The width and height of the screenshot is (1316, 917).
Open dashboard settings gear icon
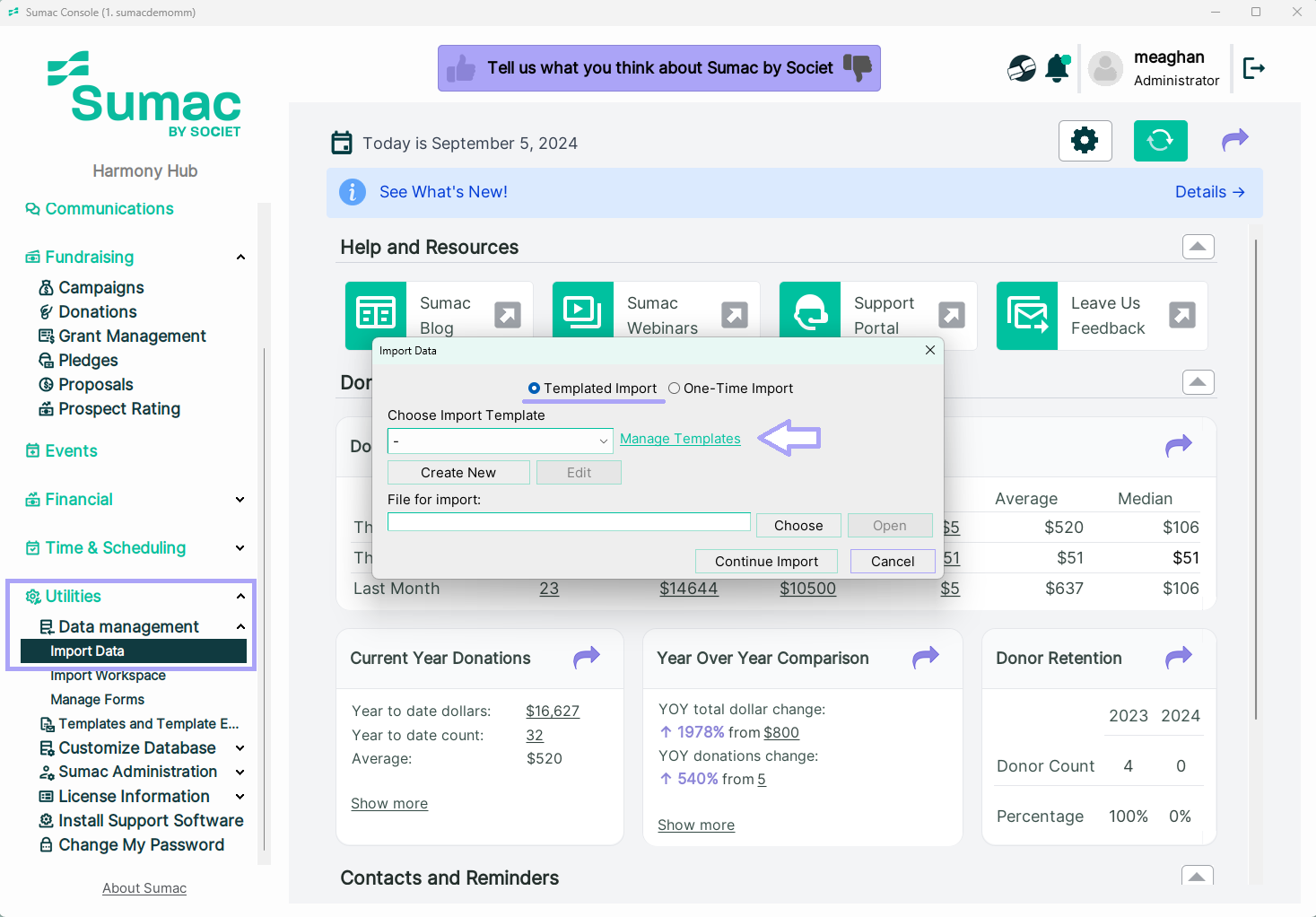[x=1085, y=141]
